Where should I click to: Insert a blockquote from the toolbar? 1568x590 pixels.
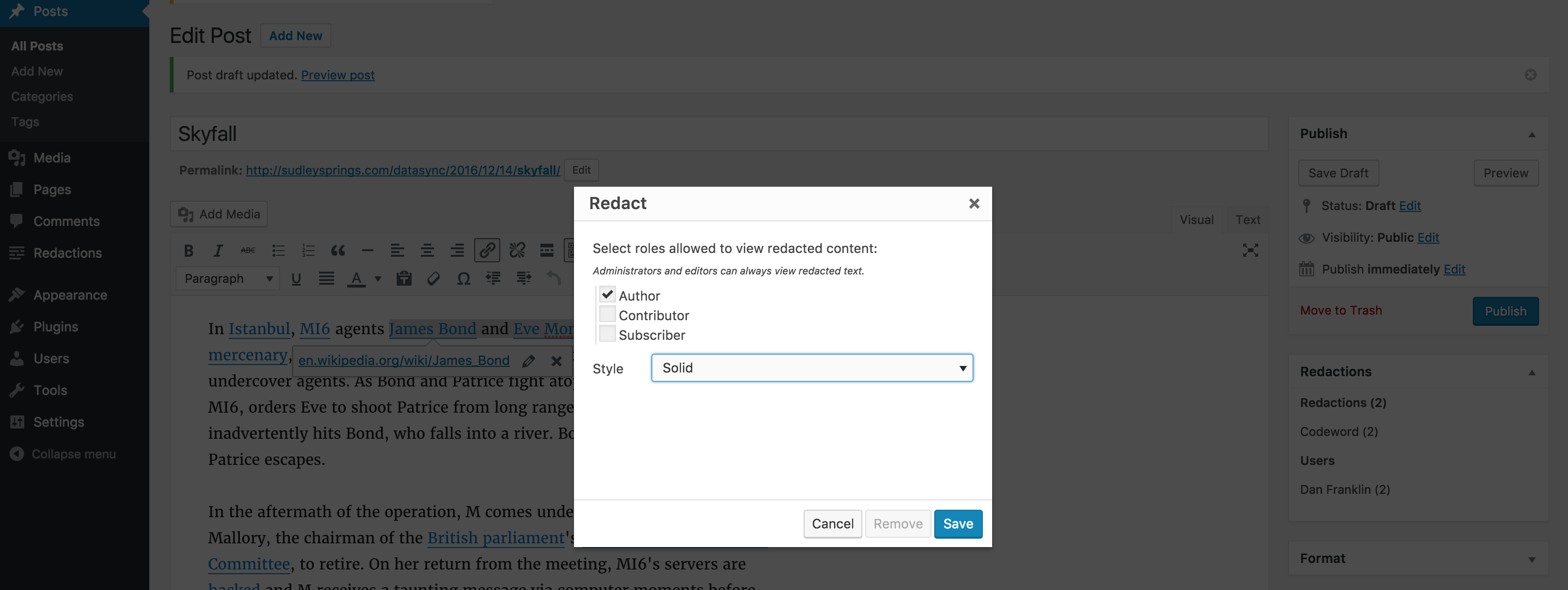(338, 250)
